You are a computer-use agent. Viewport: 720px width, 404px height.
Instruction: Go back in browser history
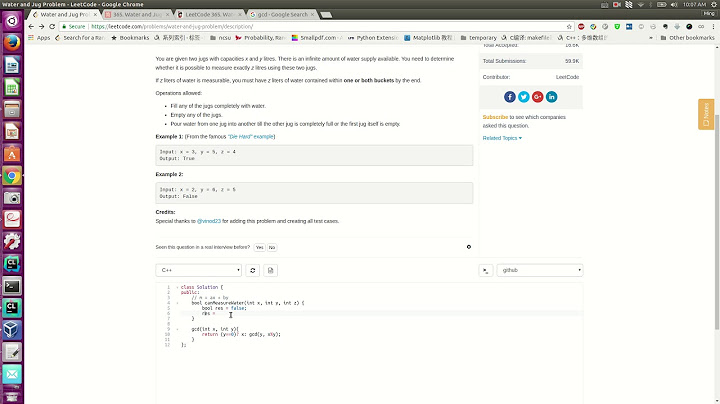(x=31, y=27)
